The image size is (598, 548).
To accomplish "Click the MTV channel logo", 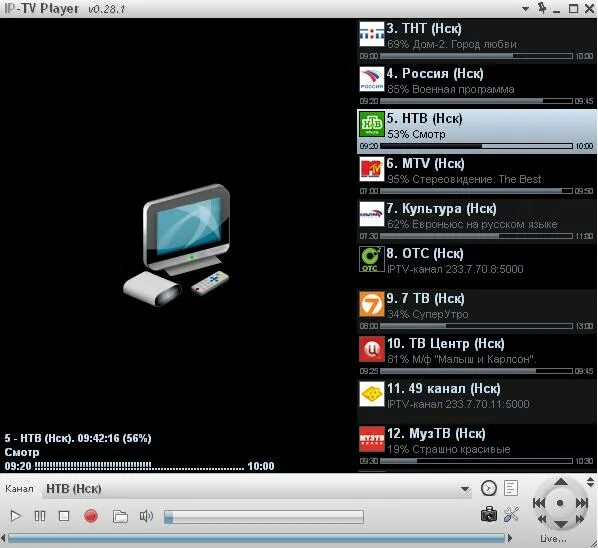I will [x=371, y=169].
